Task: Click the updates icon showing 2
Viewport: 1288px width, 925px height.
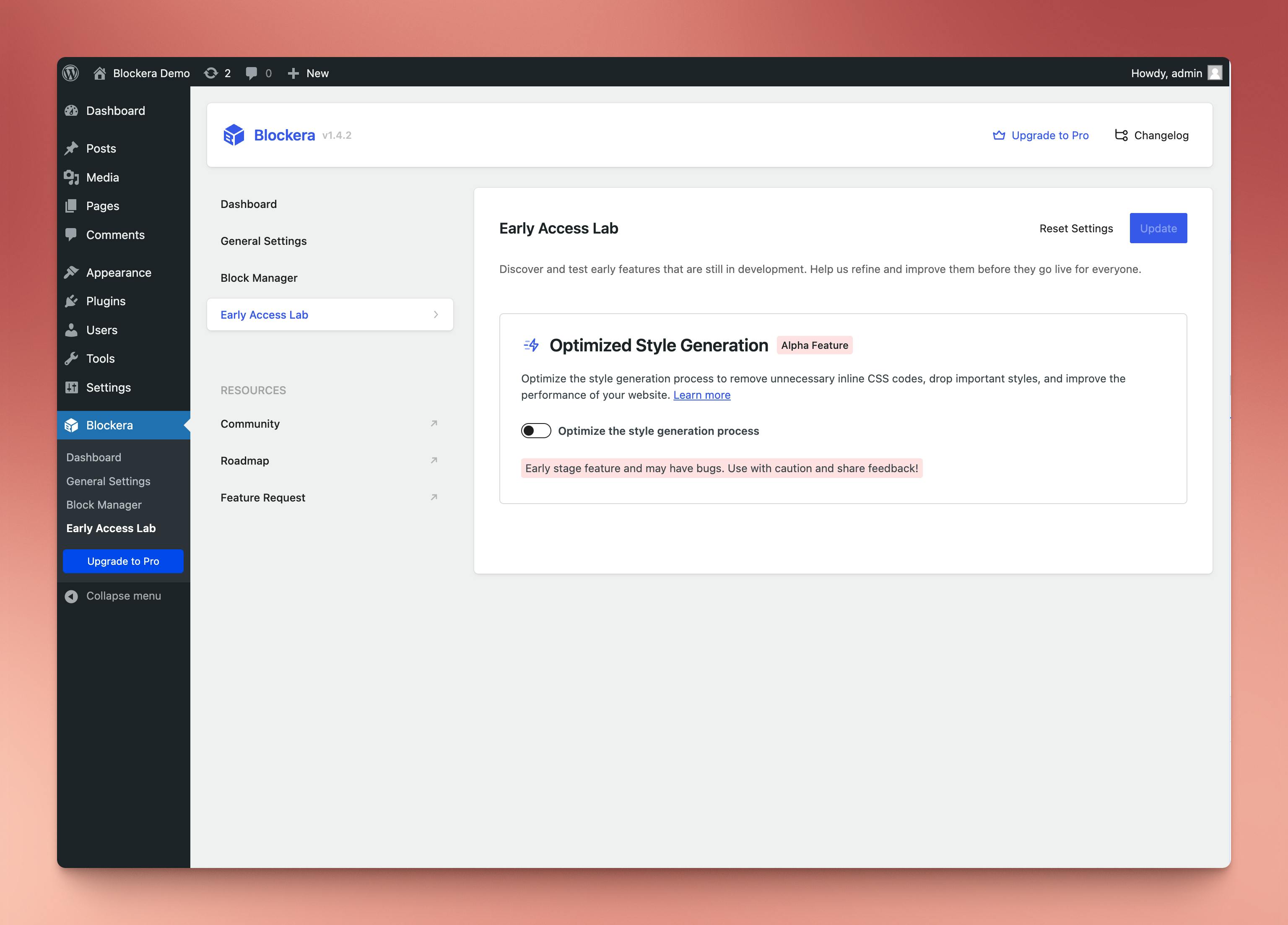Action: tap(211, 73)
